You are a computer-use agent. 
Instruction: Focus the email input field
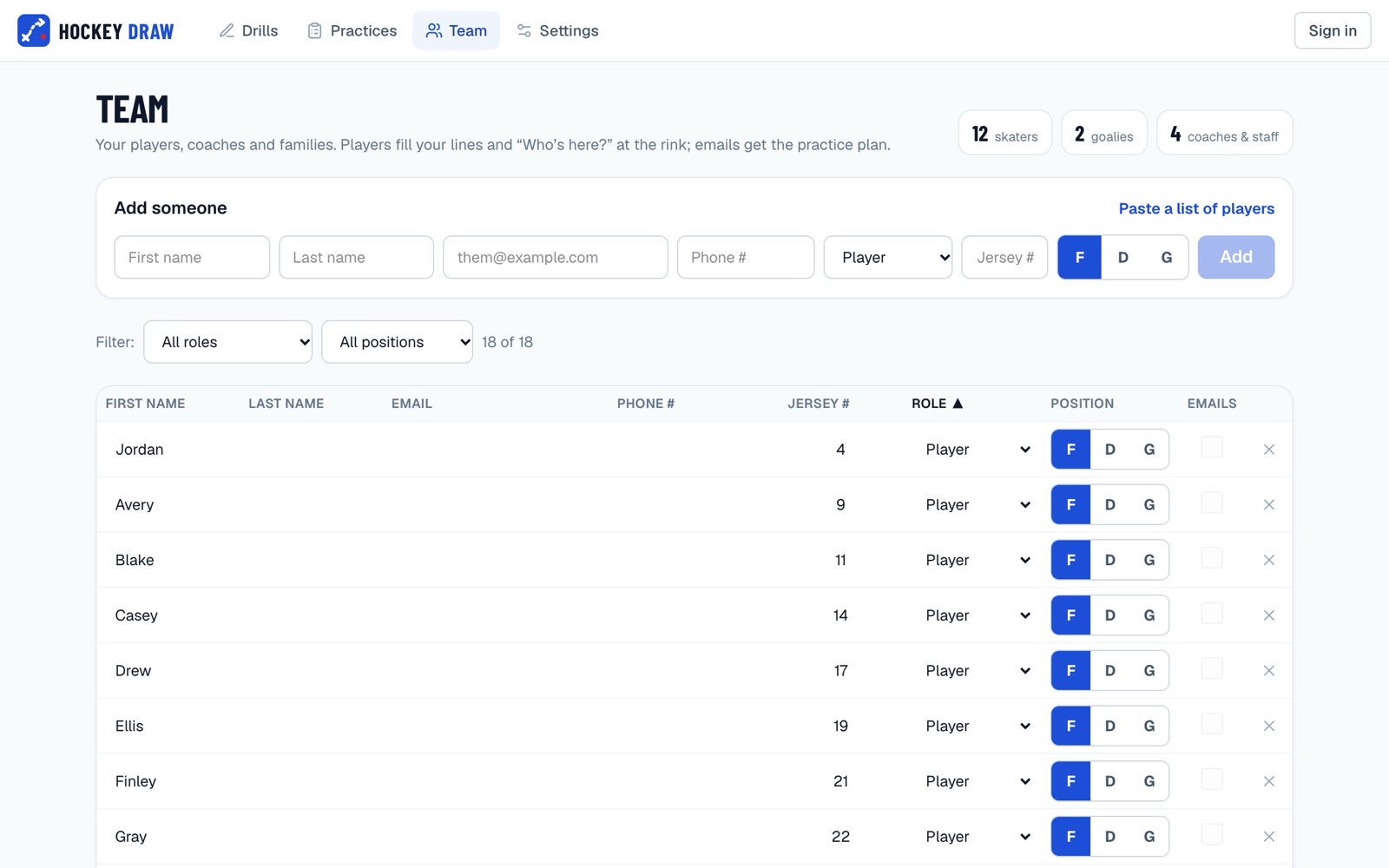coord(556,258)
